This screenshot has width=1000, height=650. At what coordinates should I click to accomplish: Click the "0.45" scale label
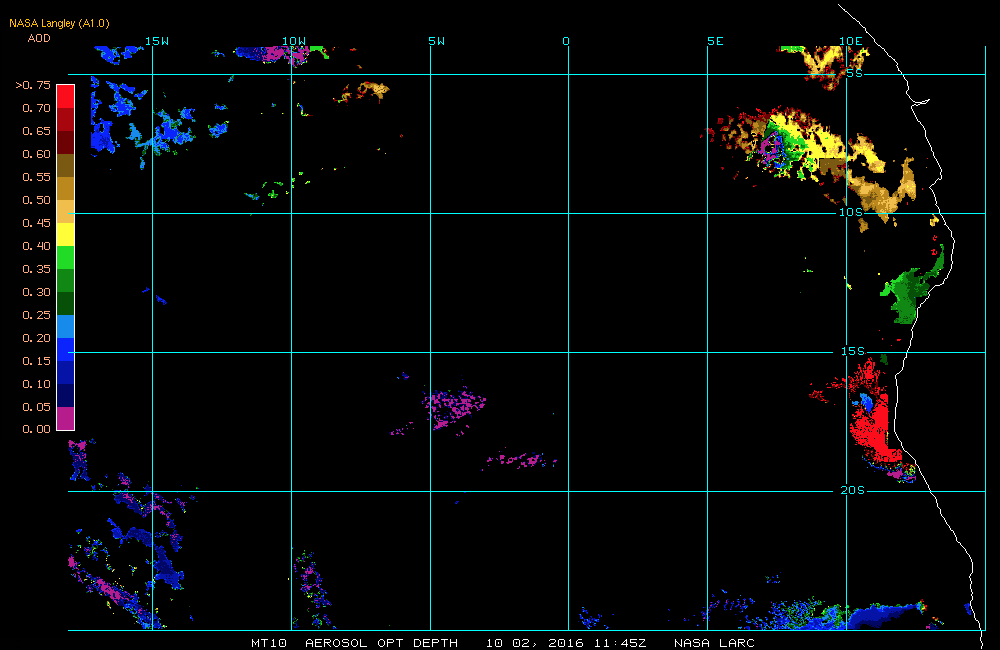(36, 223)
